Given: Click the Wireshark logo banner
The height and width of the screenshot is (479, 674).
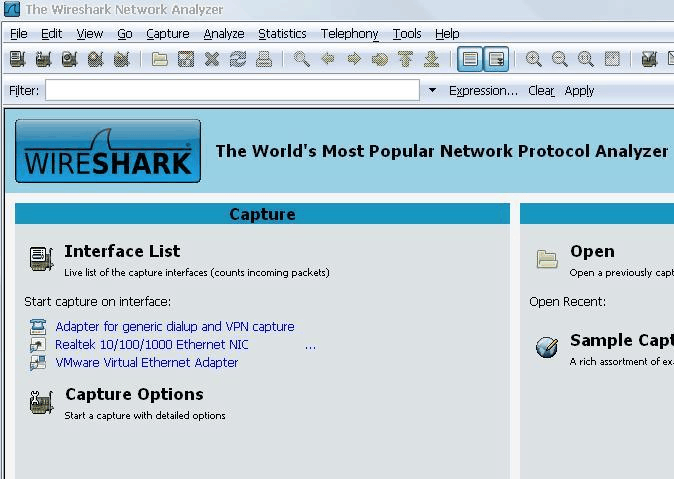Looking at the screenshot, I should pyautogui.click(x=108, y=151).
